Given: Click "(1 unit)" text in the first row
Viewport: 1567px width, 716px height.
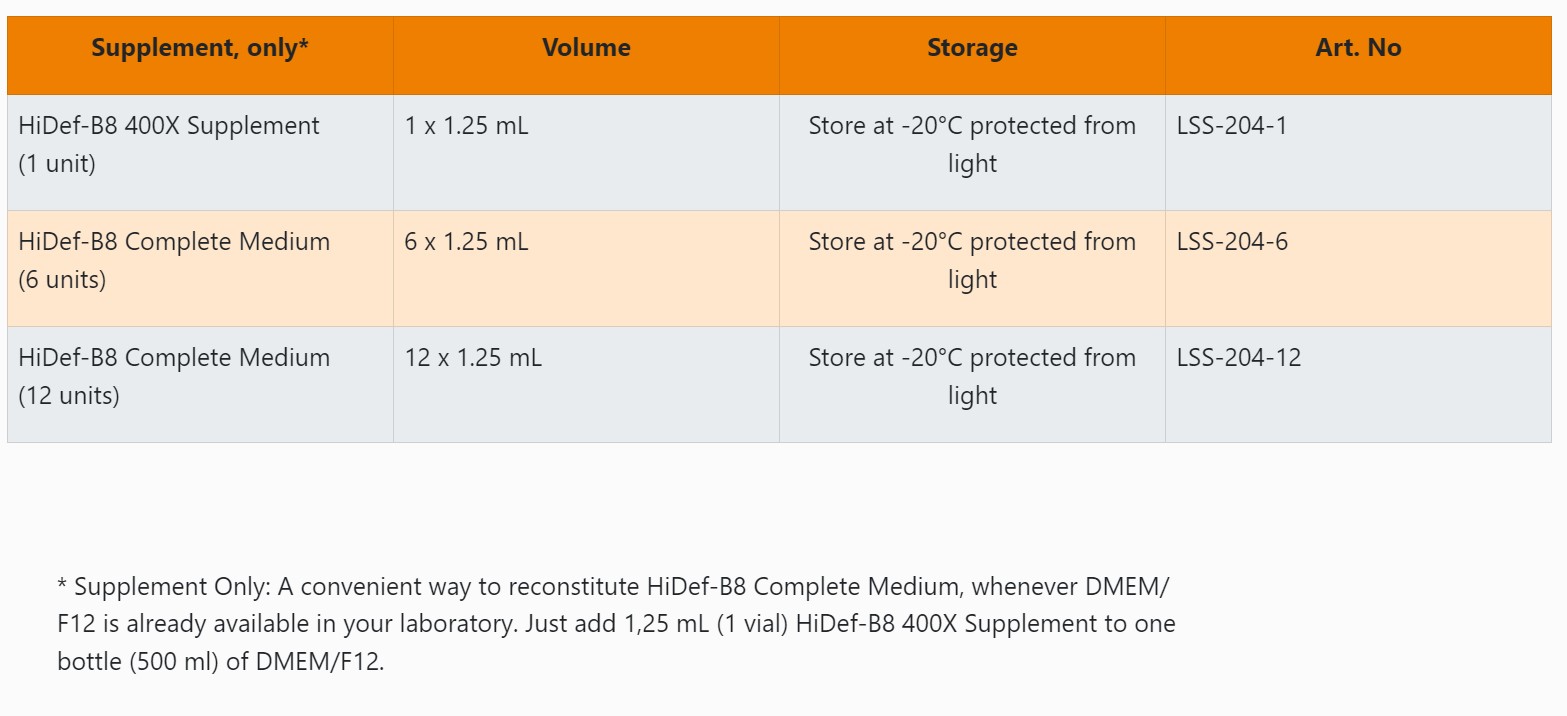Looking at the screenshot, I should click(x=57, y=164).
